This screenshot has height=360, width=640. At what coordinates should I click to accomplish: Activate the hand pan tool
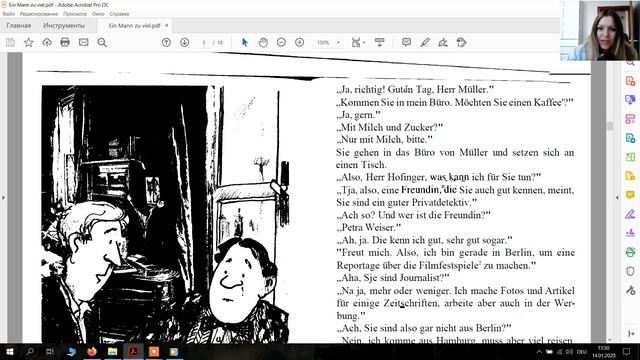pyautogui.click(x=263, y=42)
